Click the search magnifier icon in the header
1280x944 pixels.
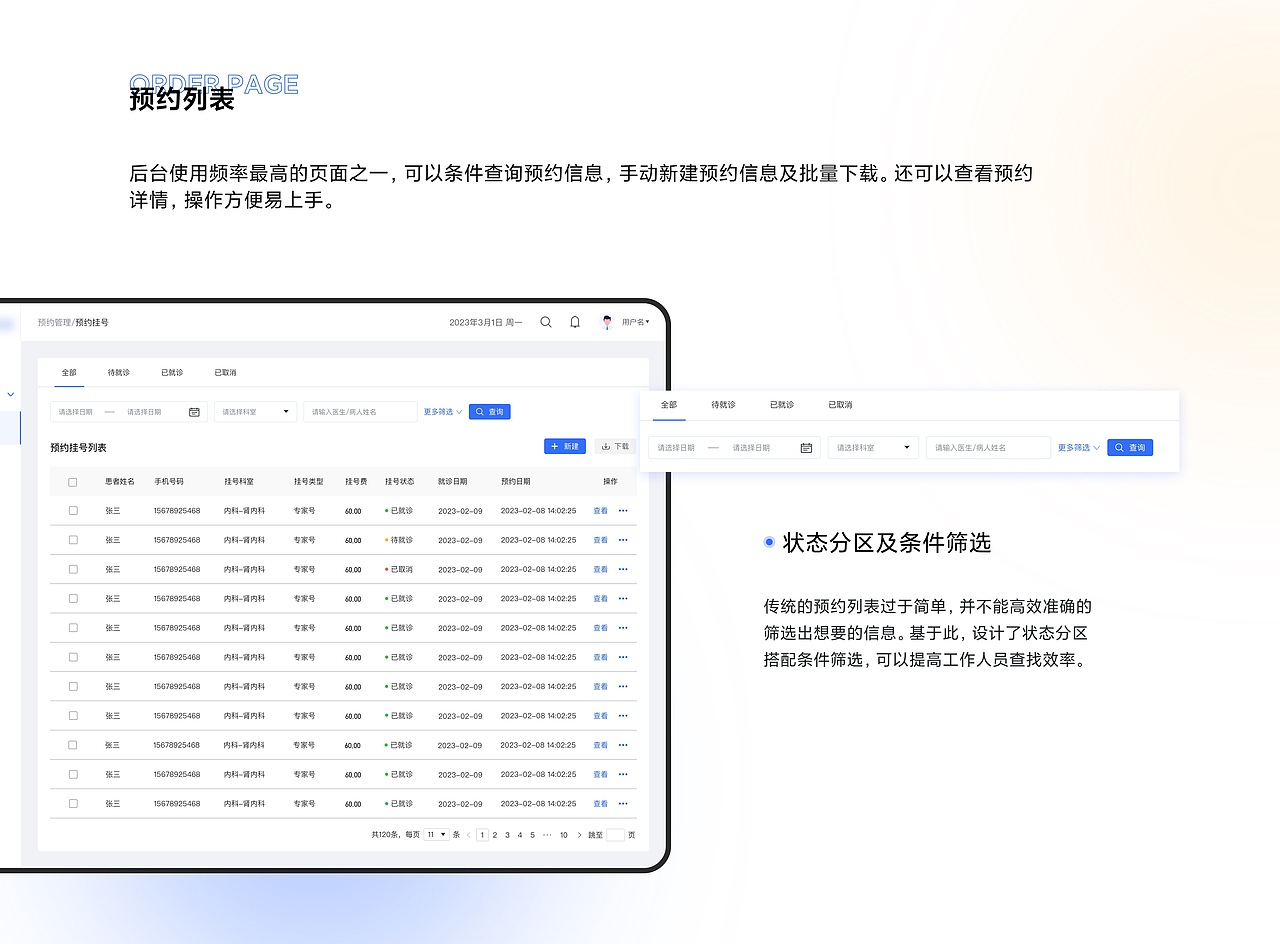pos(546,322)
